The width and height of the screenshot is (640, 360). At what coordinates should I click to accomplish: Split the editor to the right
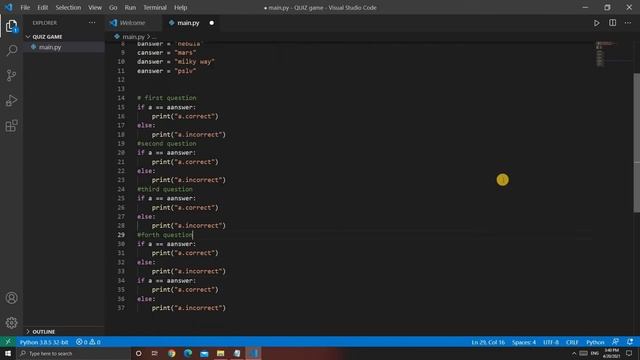(612, 23)
